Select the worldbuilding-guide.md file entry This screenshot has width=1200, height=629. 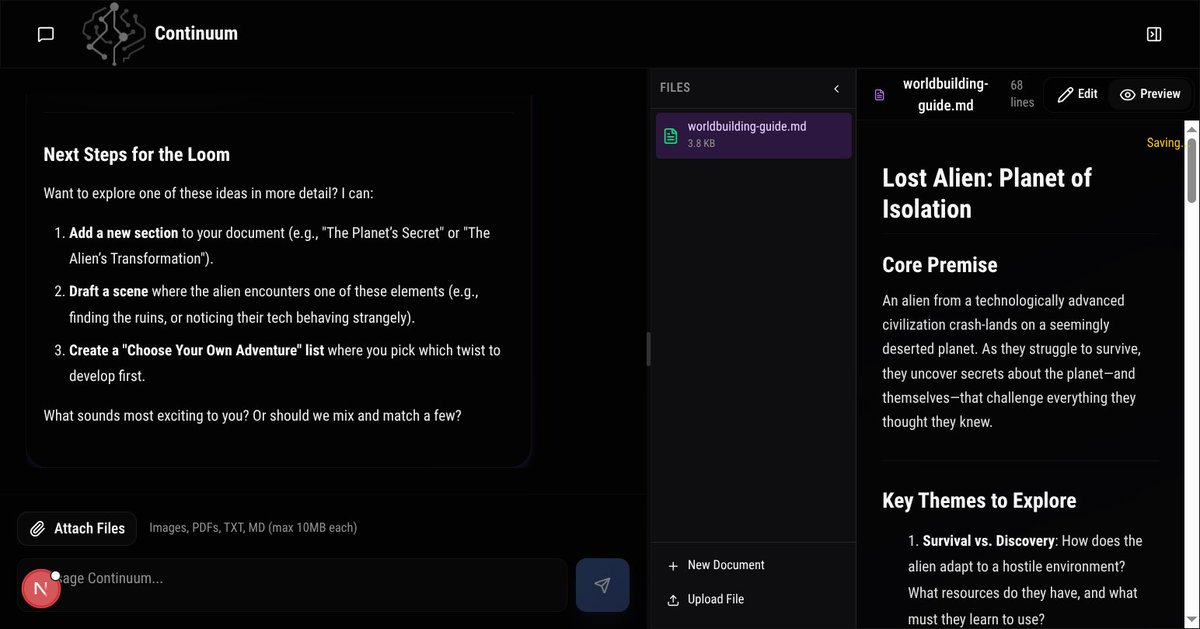click(754, 135)
